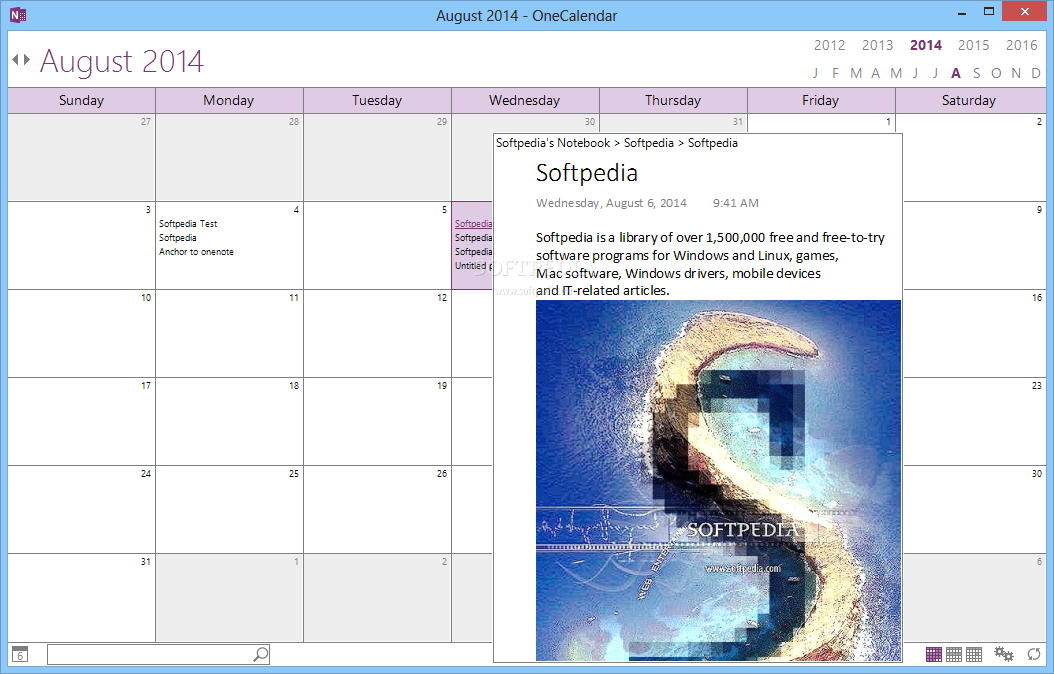Select the day cell for August 3
This screenshot has height=674, width=1054.
[x=81, y=246]
